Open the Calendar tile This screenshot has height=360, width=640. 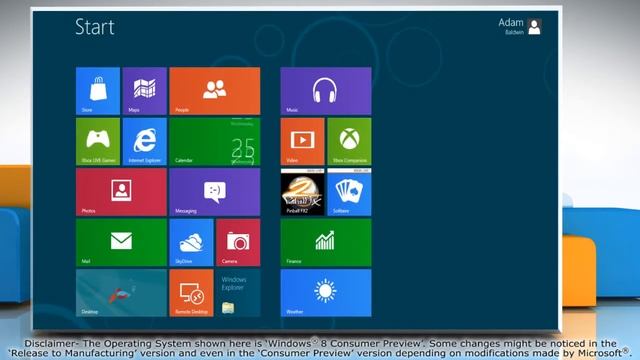click(215, 142)
